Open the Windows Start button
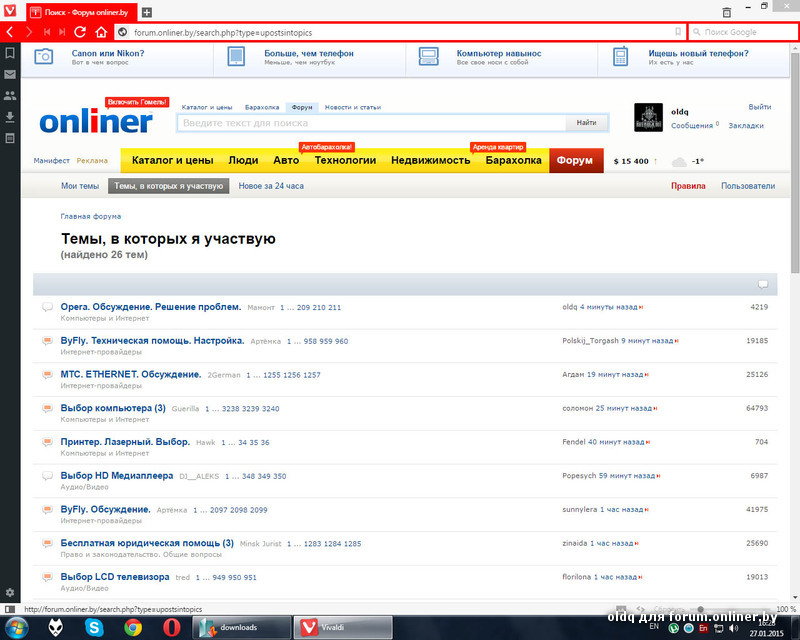The image size is (800, 640). point(15,627)
